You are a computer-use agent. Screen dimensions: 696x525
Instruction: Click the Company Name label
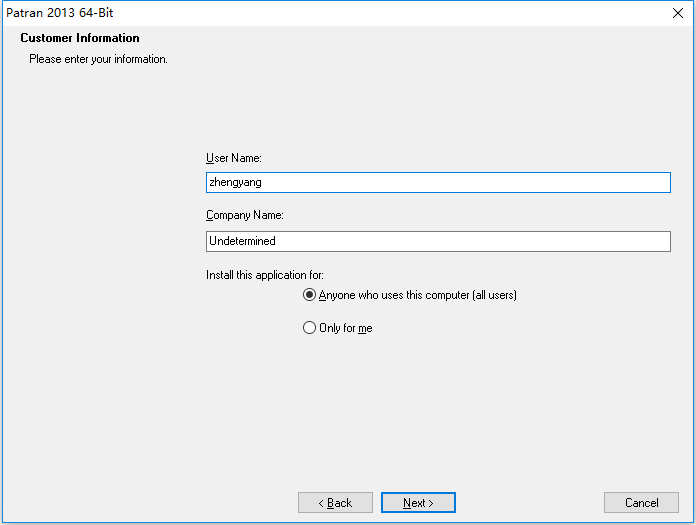coord(245,215)
